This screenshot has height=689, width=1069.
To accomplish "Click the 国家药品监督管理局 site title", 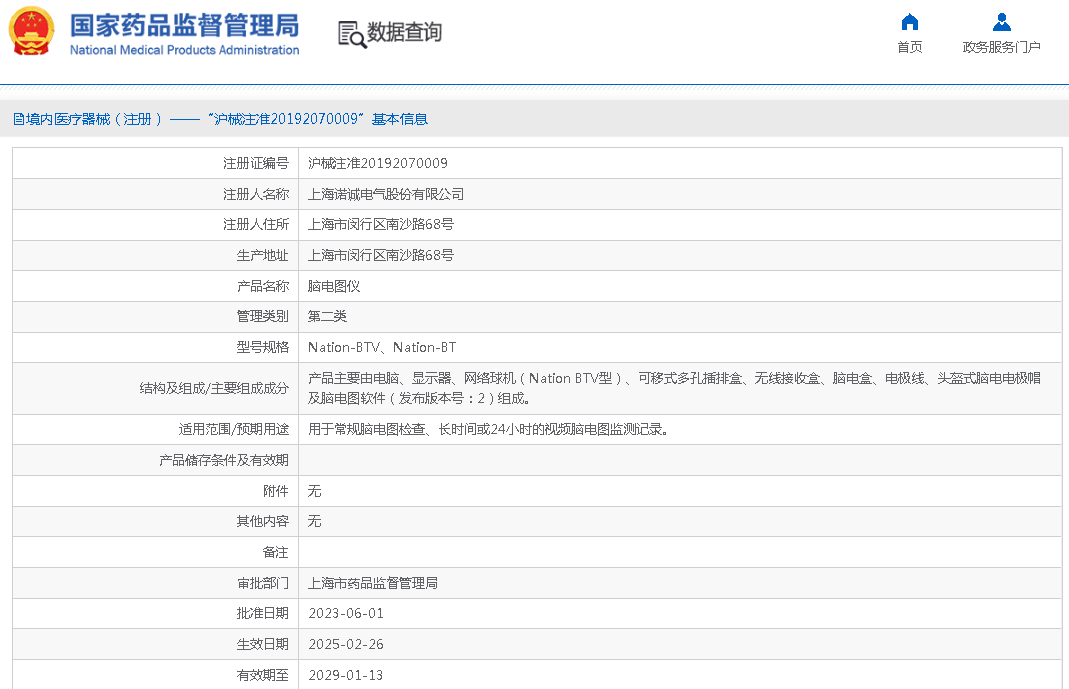I will pyautogui.click(x=184, y=24).
